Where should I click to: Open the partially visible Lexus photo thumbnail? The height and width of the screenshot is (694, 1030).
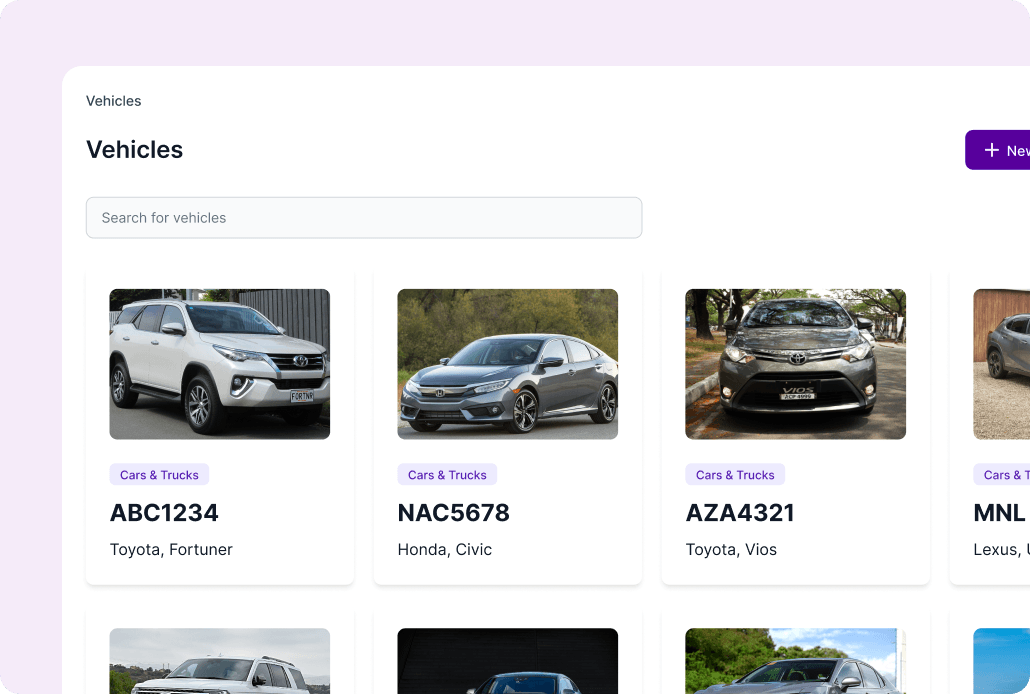click(x=1002, y=364)
